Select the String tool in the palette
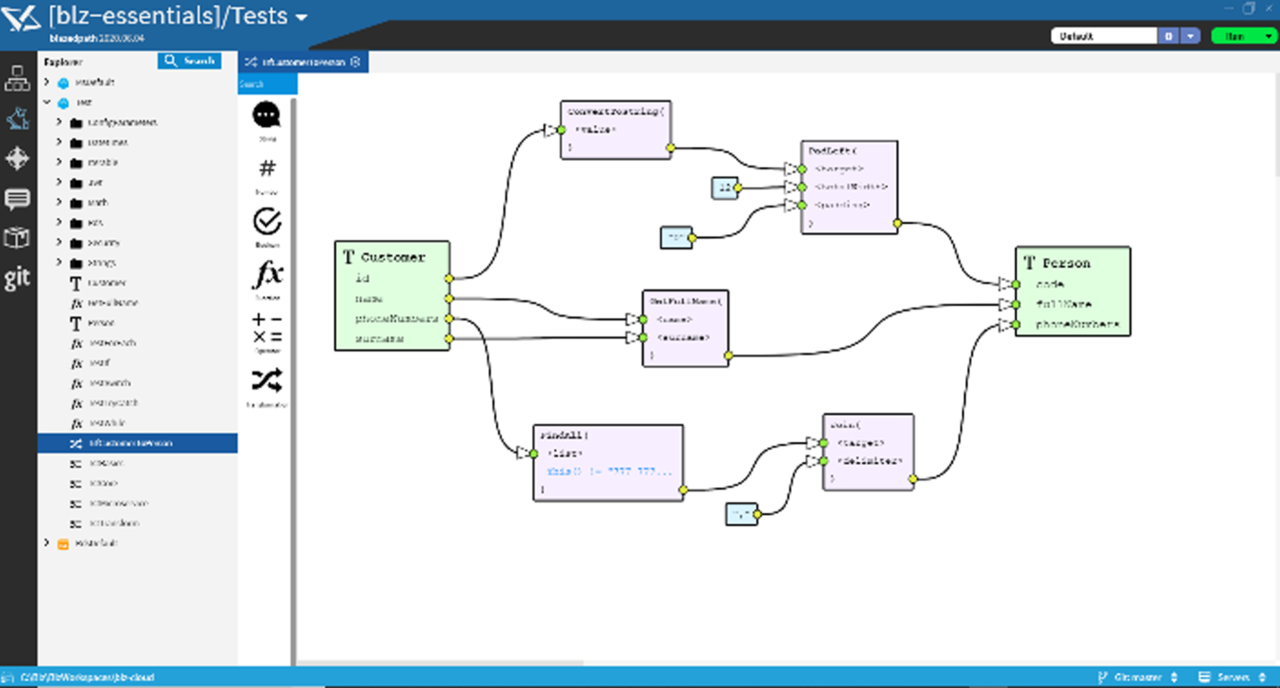Image resolution: width=1280 pixels, height=688 pixels. [265, 115]
